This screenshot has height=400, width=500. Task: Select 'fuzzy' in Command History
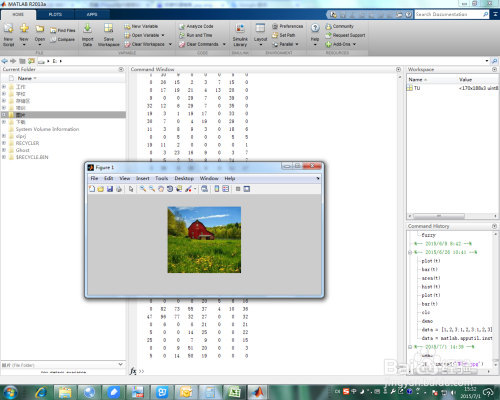428,235
